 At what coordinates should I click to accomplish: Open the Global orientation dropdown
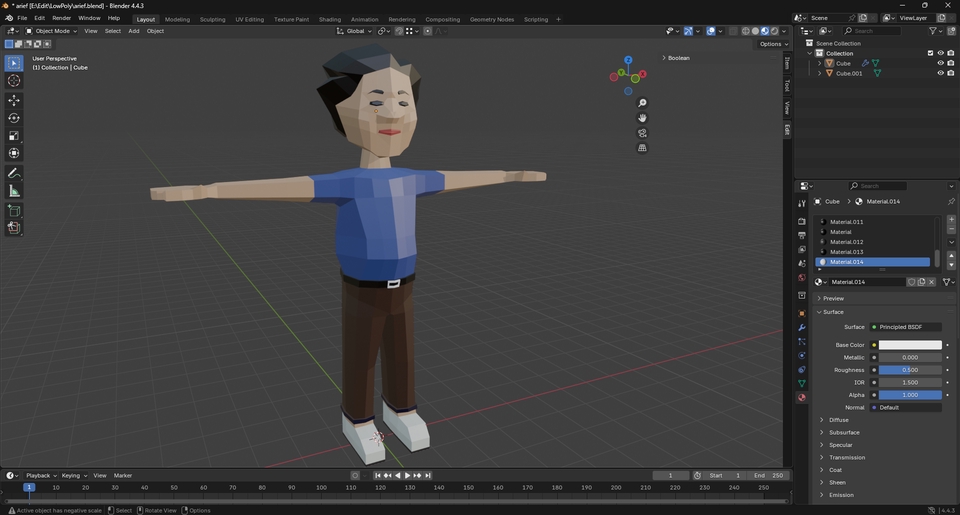(354, 31)
